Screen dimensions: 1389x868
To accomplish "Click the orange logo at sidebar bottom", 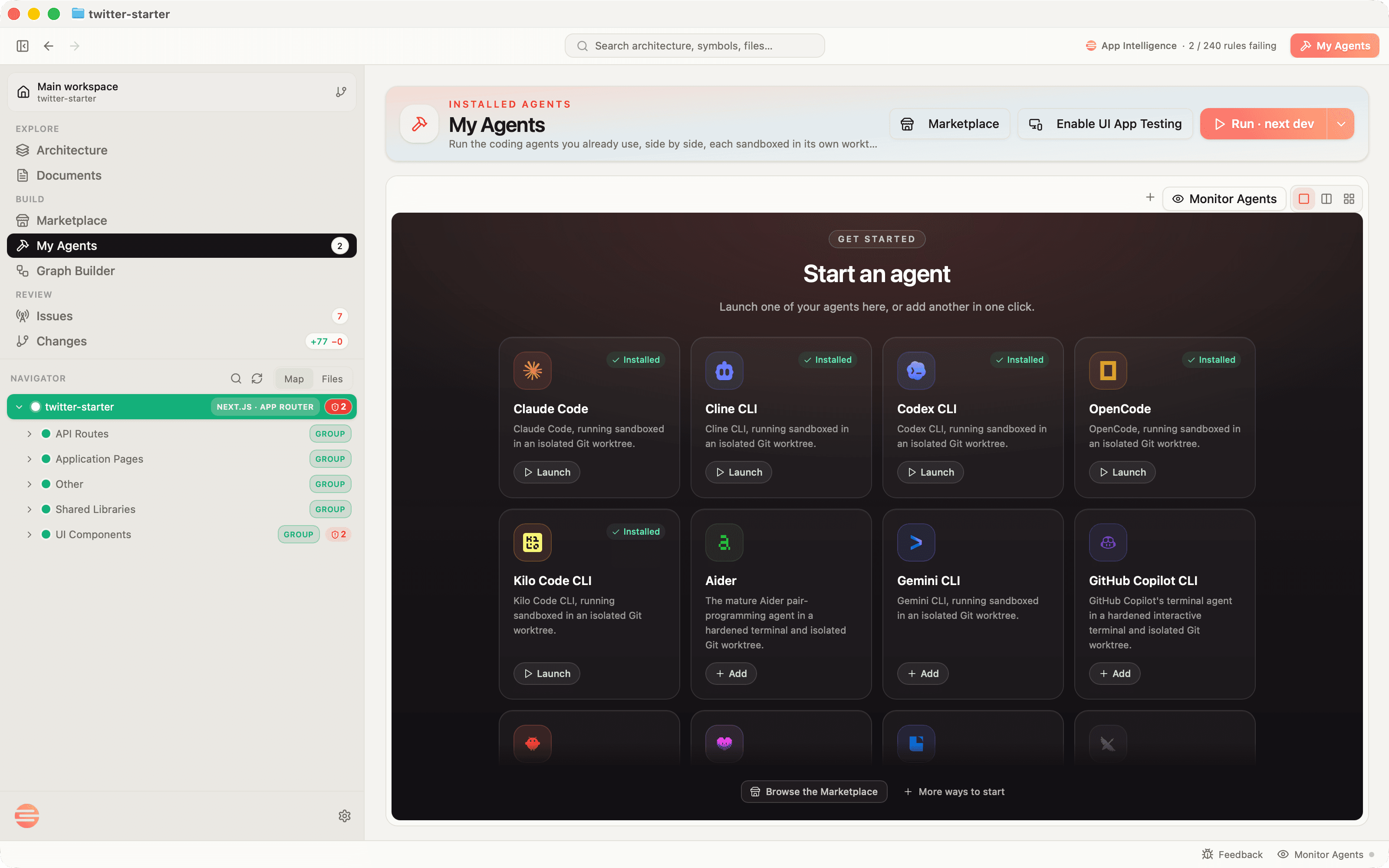I will (27, 816).
